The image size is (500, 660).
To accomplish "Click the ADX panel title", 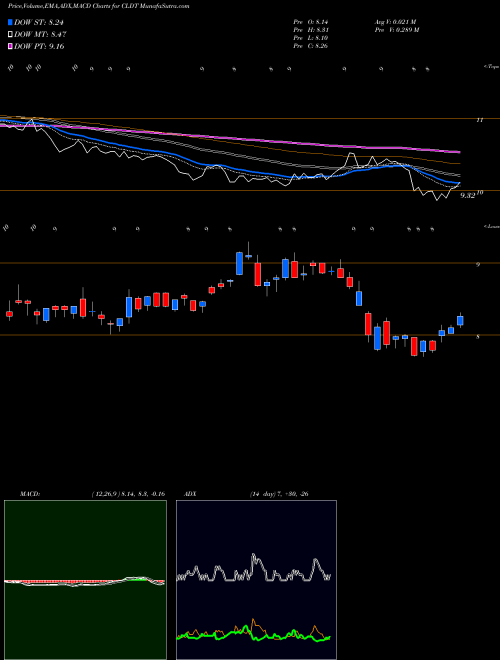I will click(190, 494).
